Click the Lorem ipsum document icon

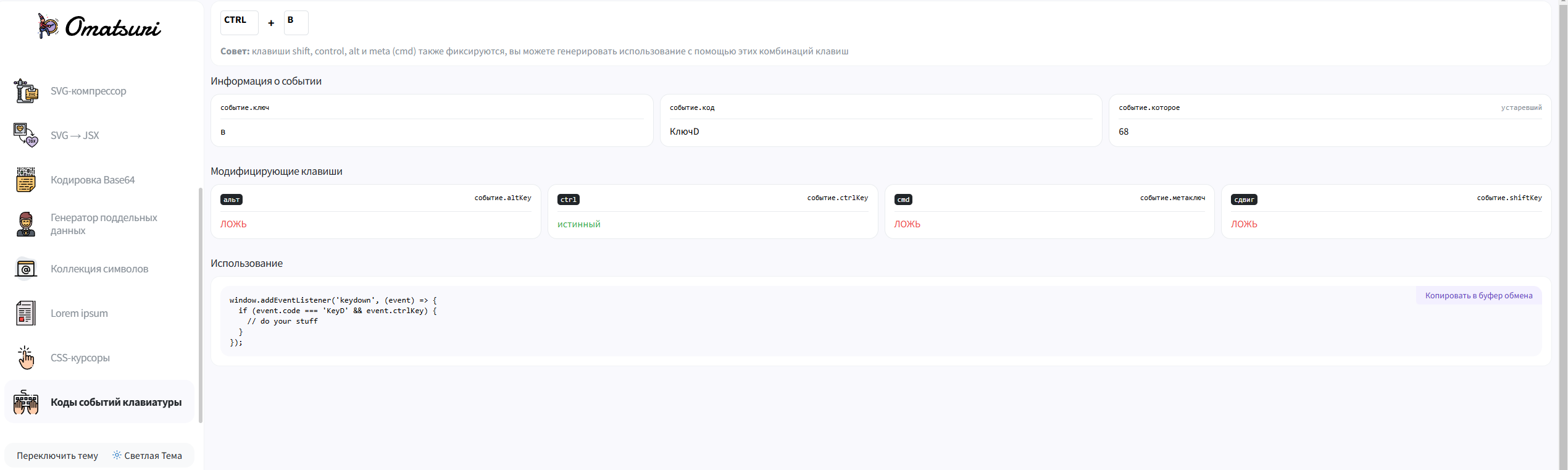(26, 313)
